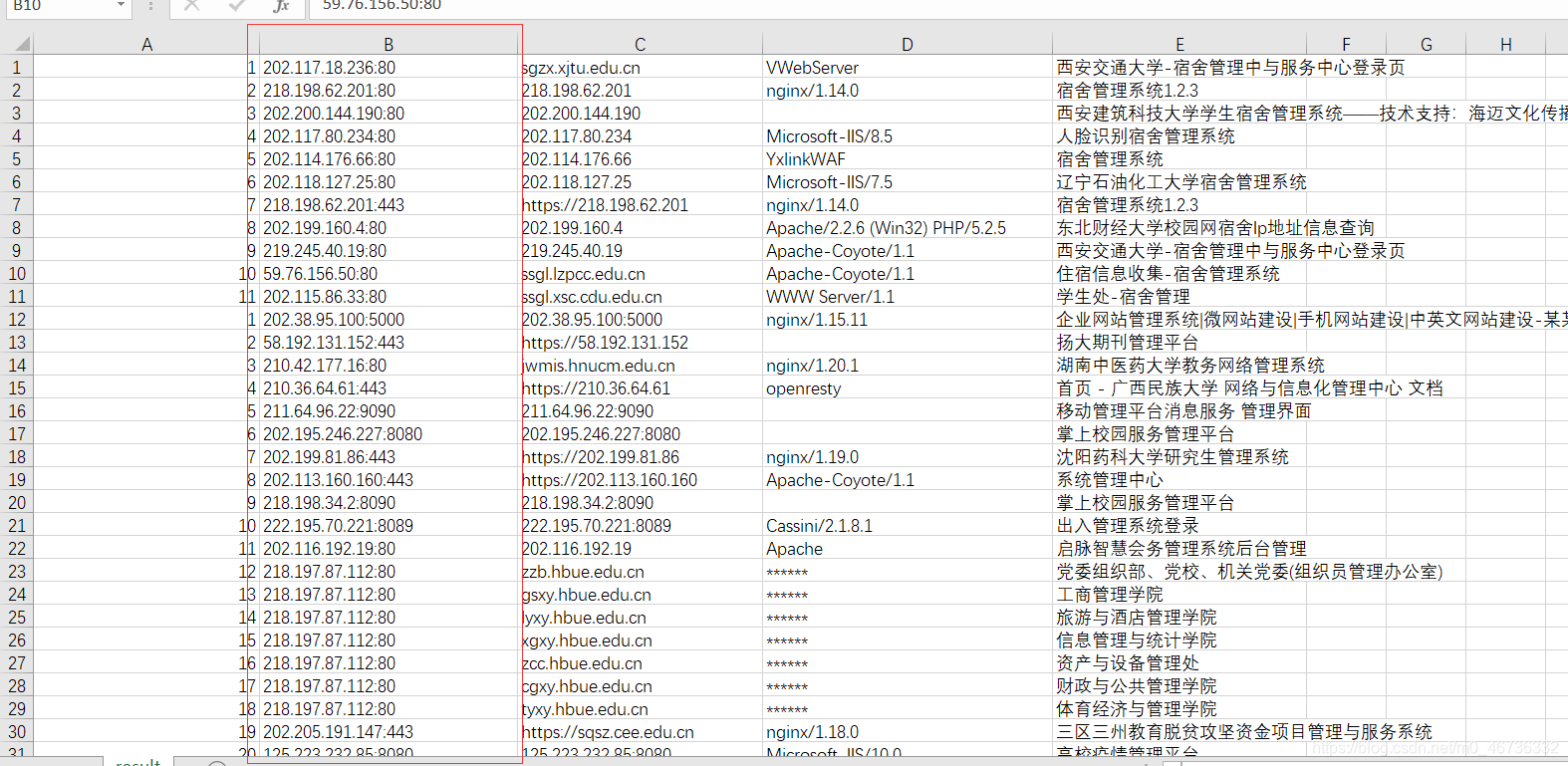
Task: Click cell containing openresty
Action: point(908,388)
